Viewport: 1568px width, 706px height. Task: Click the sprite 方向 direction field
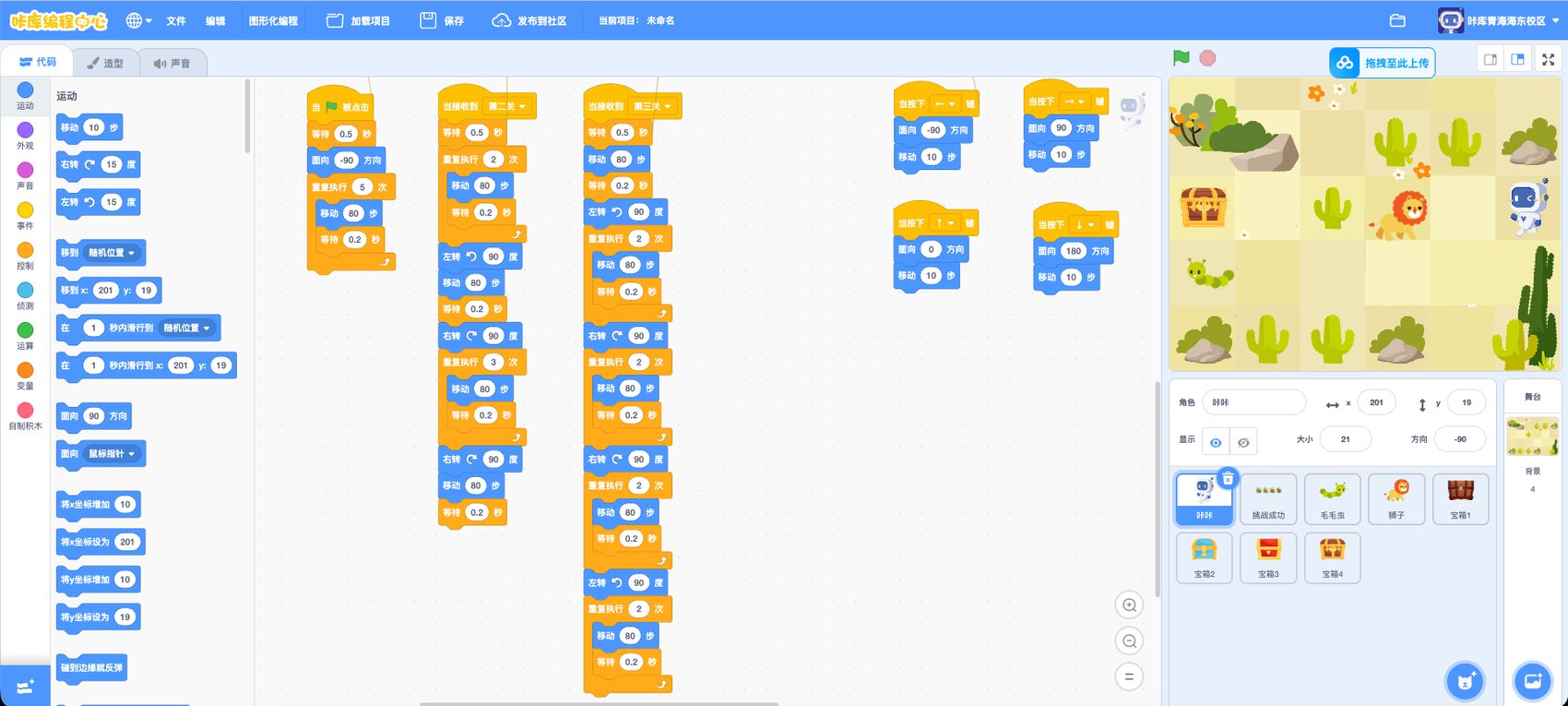pyautogui.click(x=1460, y=439)
